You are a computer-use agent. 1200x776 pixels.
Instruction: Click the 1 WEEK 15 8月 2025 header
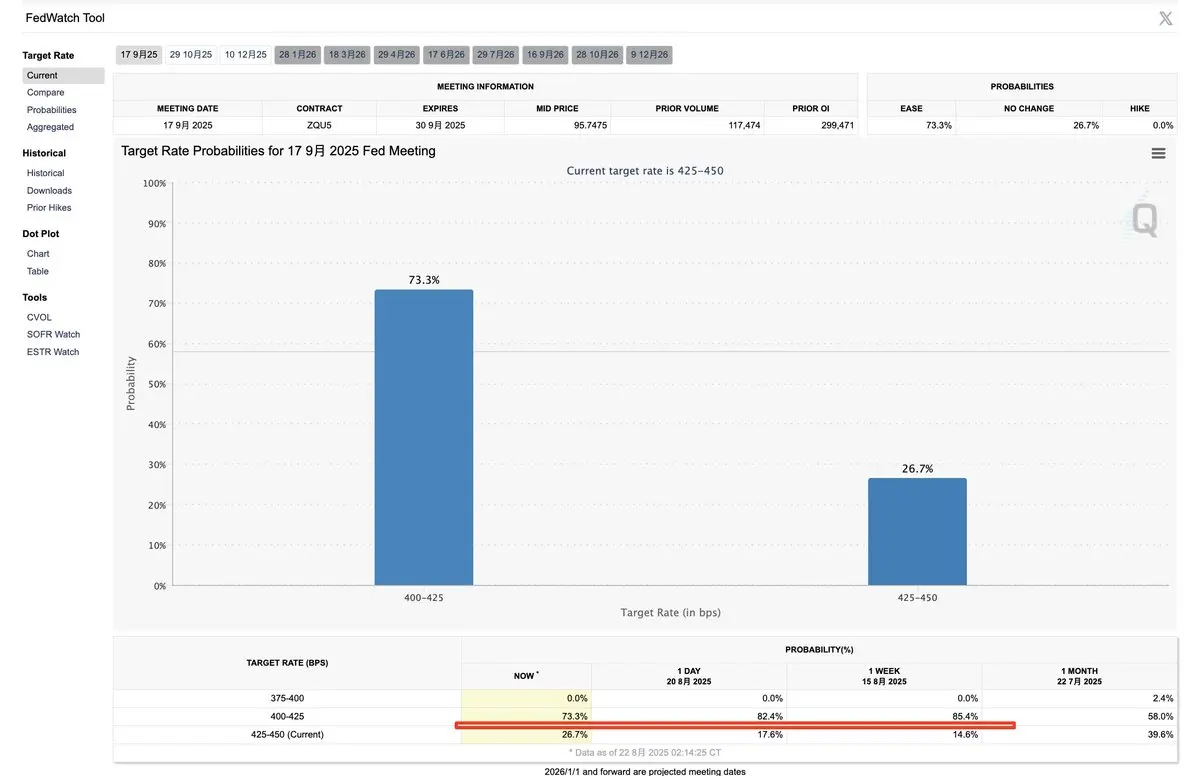tap(884, 676)
